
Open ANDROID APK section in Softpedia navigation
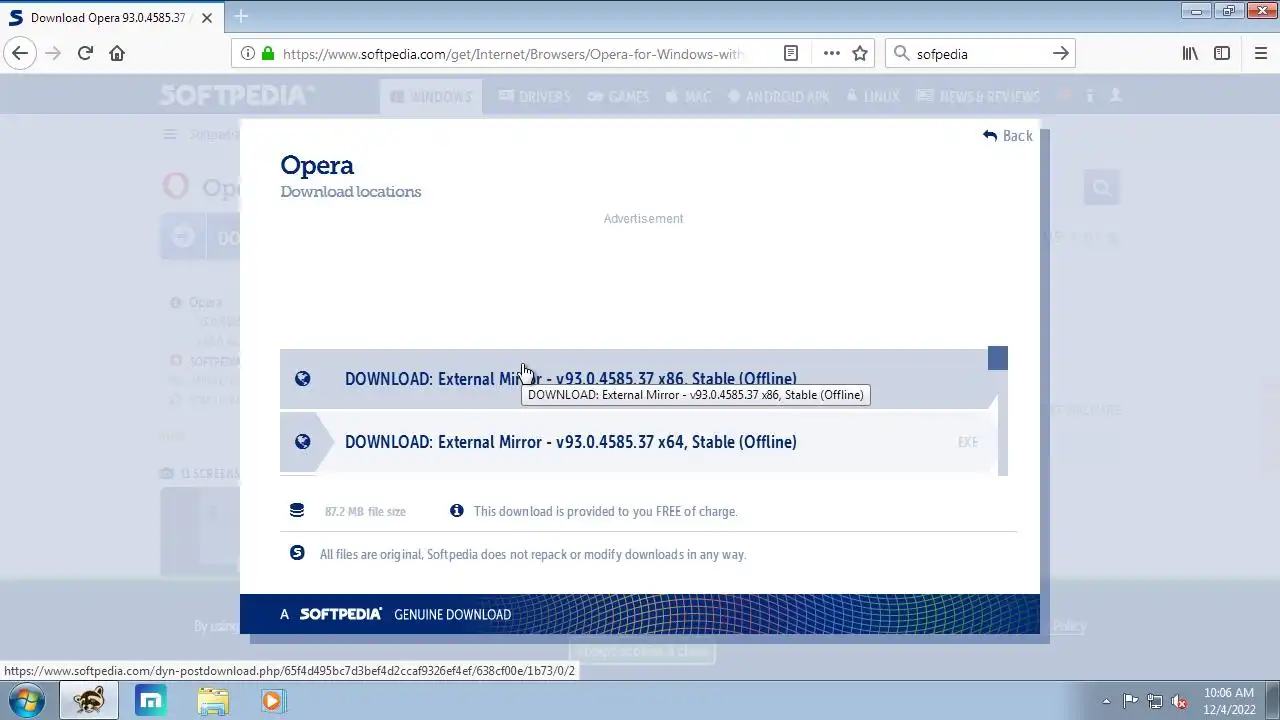(778, 97)
